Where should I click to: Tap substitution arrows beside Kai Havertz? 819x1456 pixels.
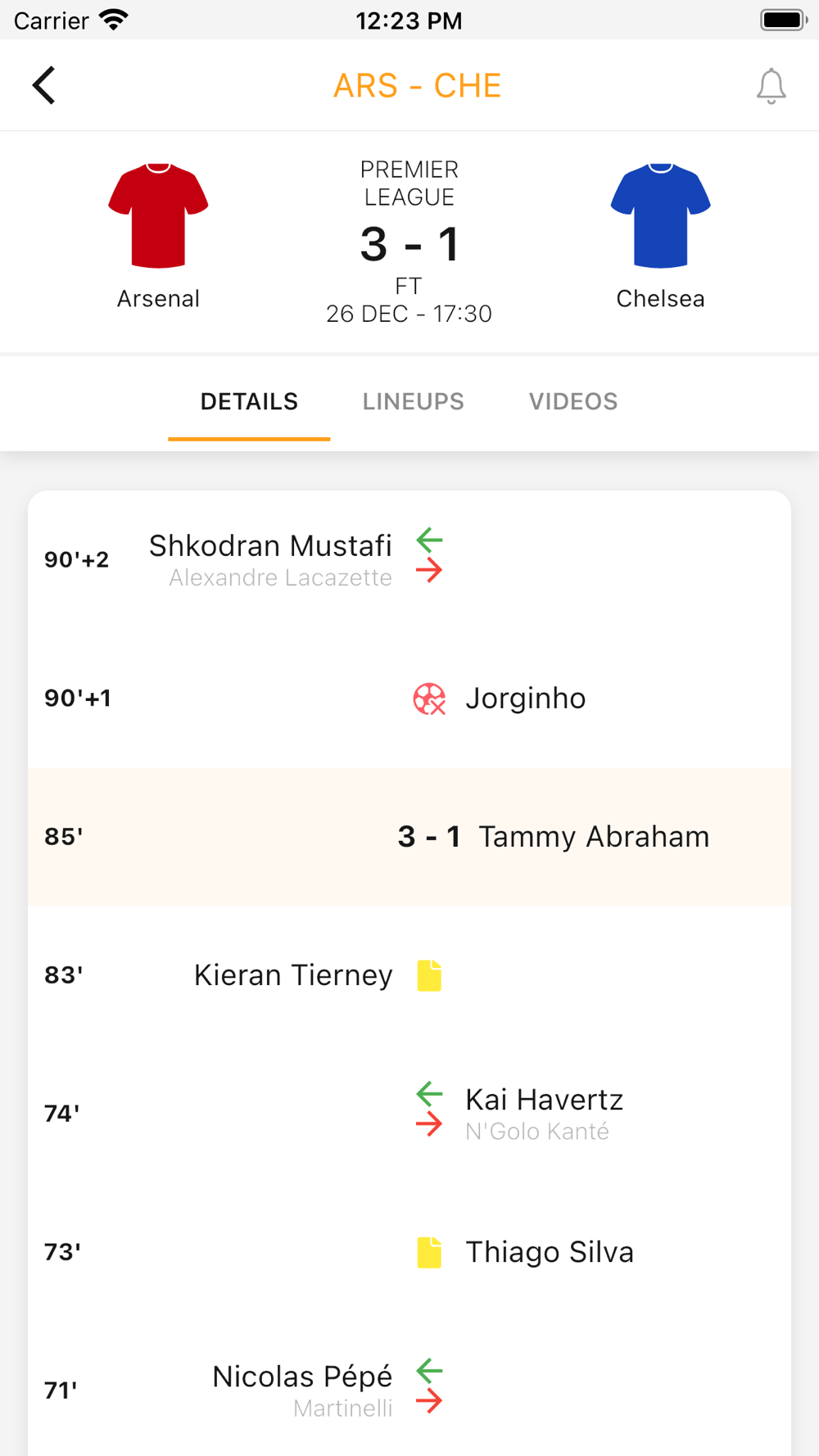pos(429,1109)
